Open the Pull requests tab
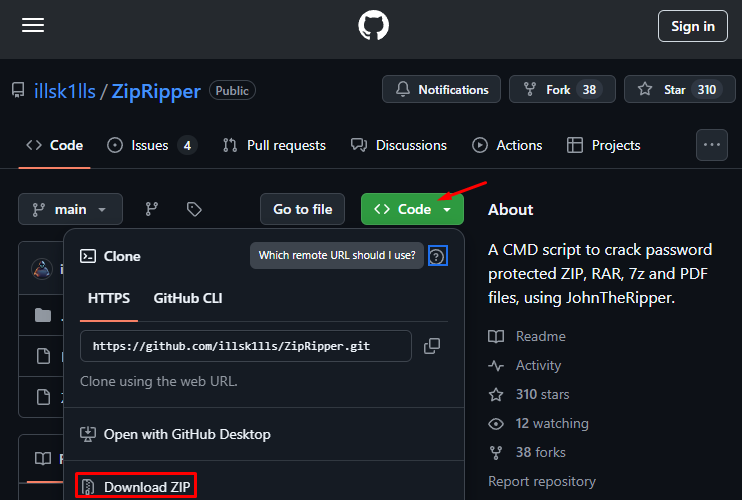The width and height of the screenshot is (742, 500). click(274, 145)
